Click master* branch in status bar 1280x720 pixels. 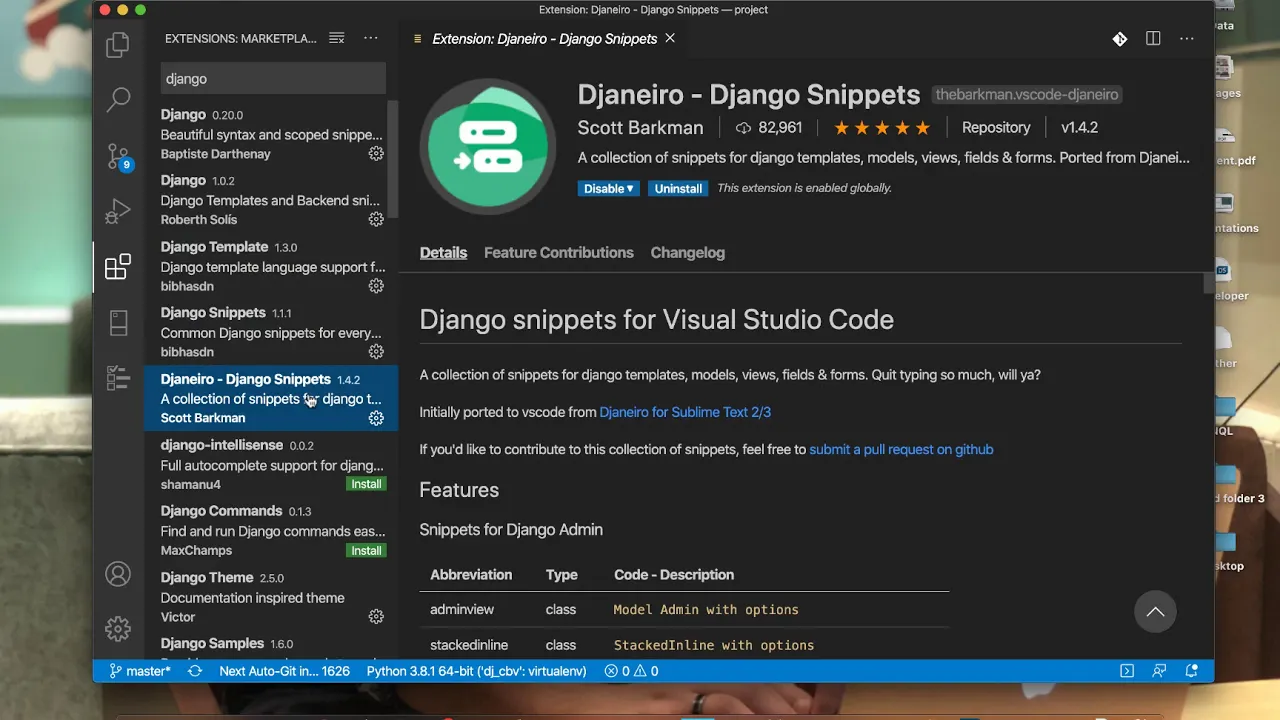[140, 671]
